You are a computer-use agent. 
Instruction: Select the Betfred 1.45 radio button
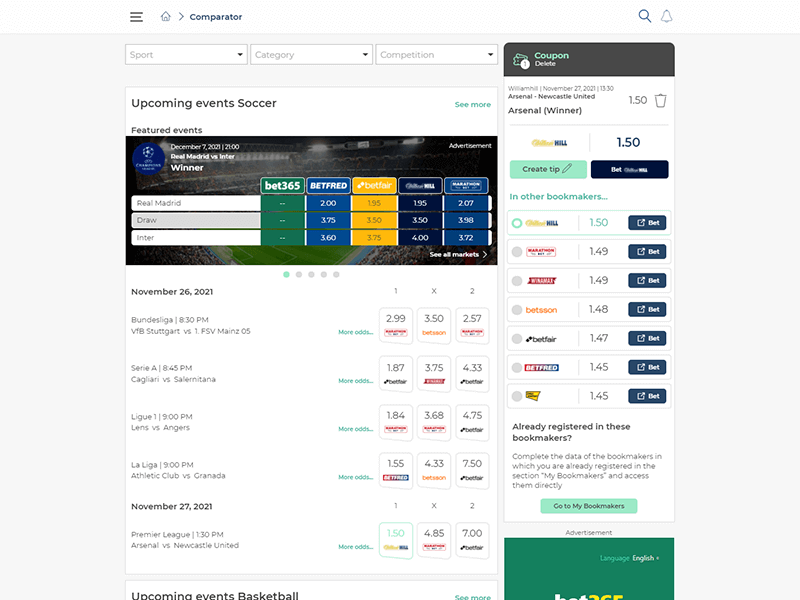tap(517, 367)
